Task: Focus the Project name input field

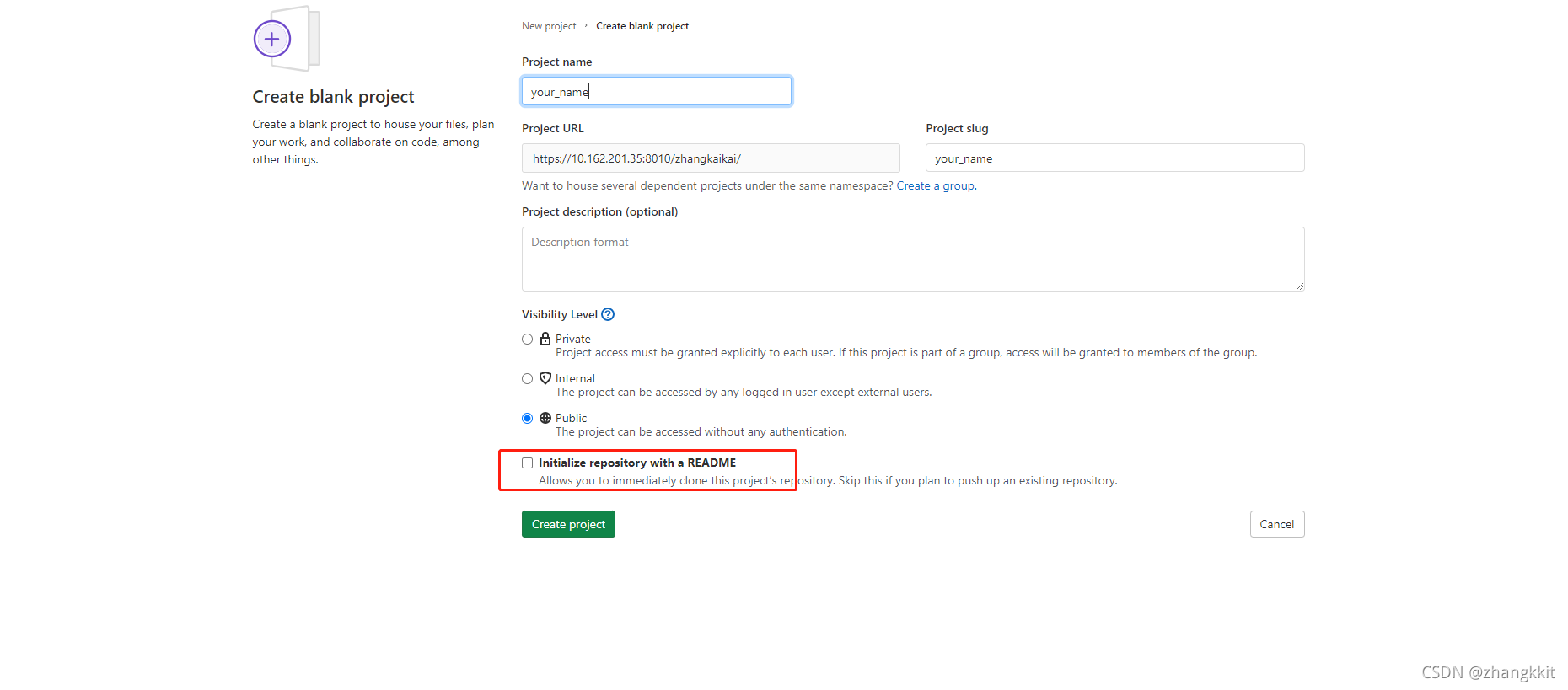Action: [657, 91]
